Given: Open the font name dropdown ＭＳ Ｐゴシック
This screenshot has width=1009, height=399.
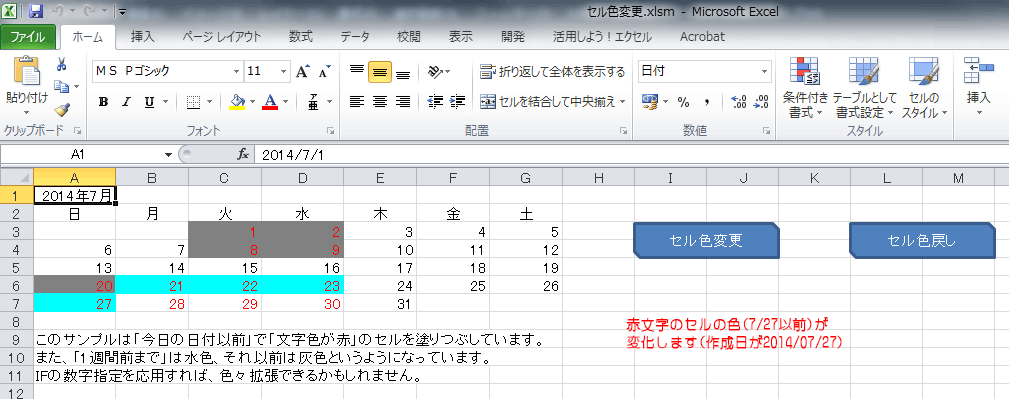Looking at the screenshot, I should click(x=236, y=71).
